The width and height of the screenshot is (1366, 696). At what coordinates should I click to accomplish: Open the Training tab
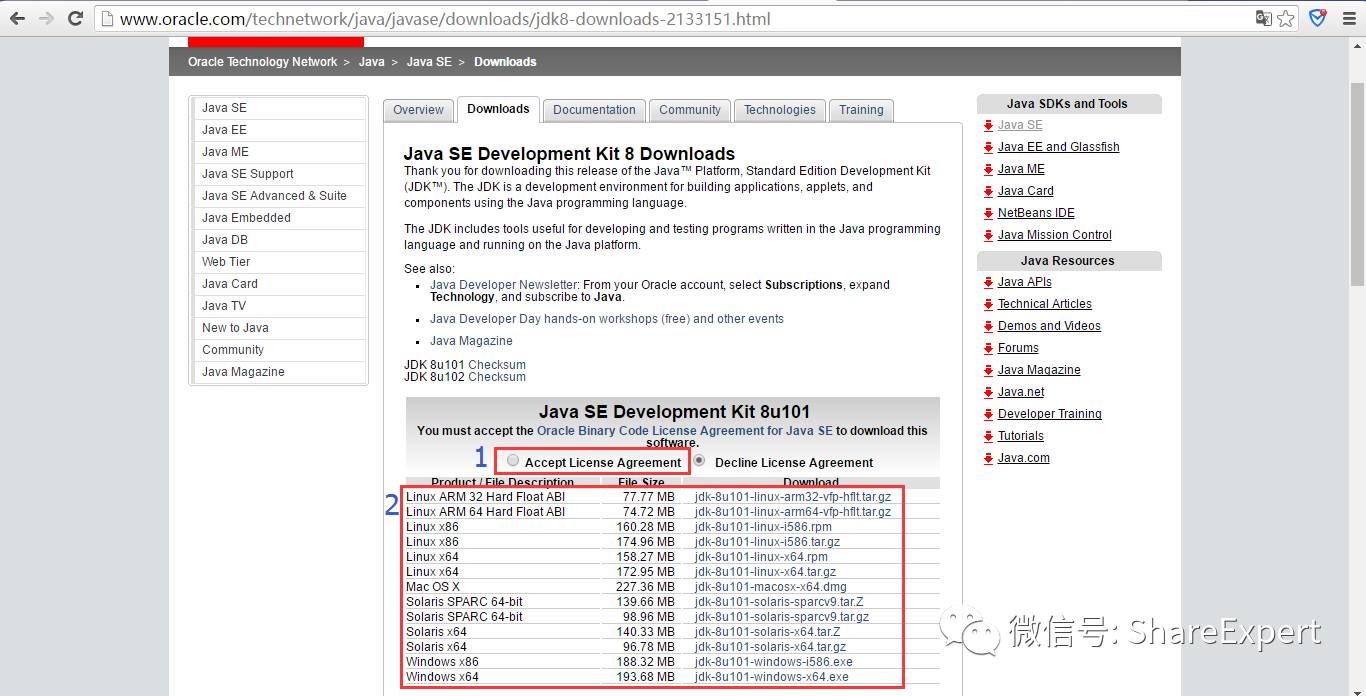coord(861,110)
